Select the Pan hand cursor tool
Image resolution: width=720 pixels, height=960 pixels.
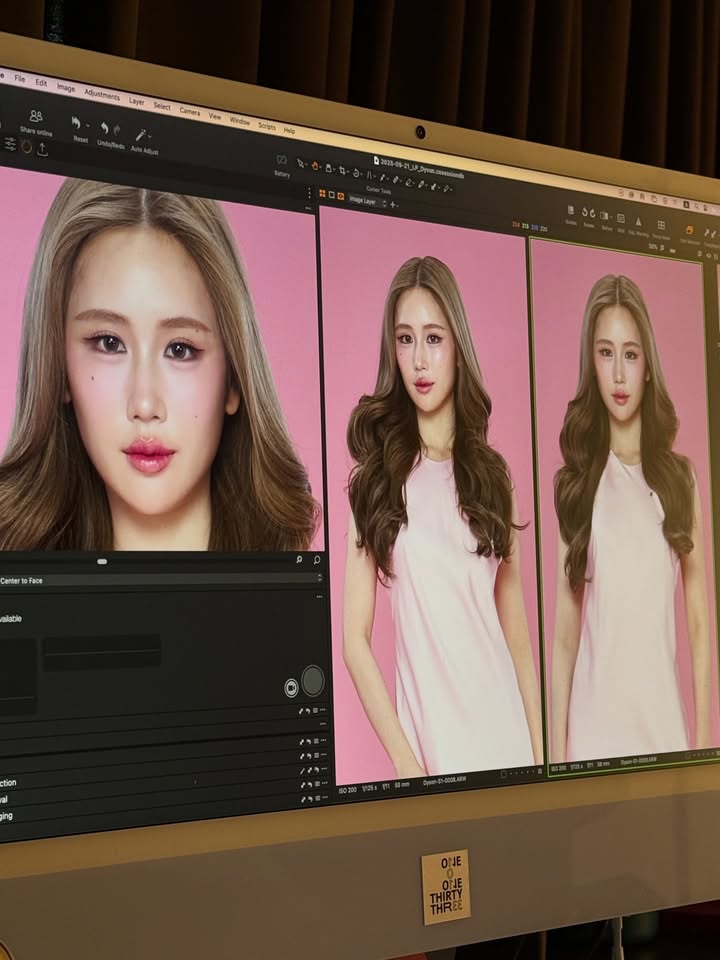click(315, 165)
